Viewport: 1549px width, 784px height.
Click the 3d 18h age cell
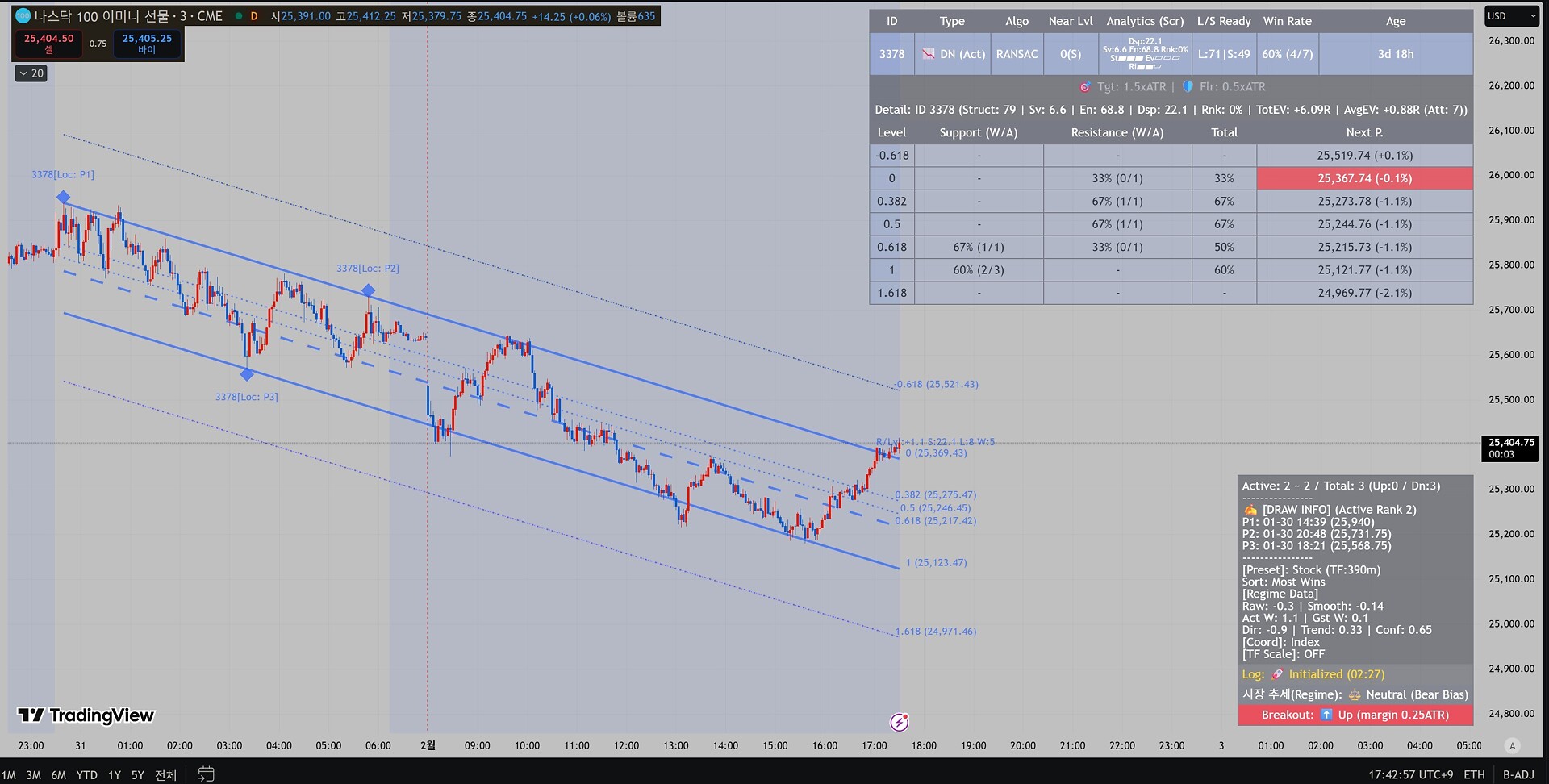tap(1396, 54)
